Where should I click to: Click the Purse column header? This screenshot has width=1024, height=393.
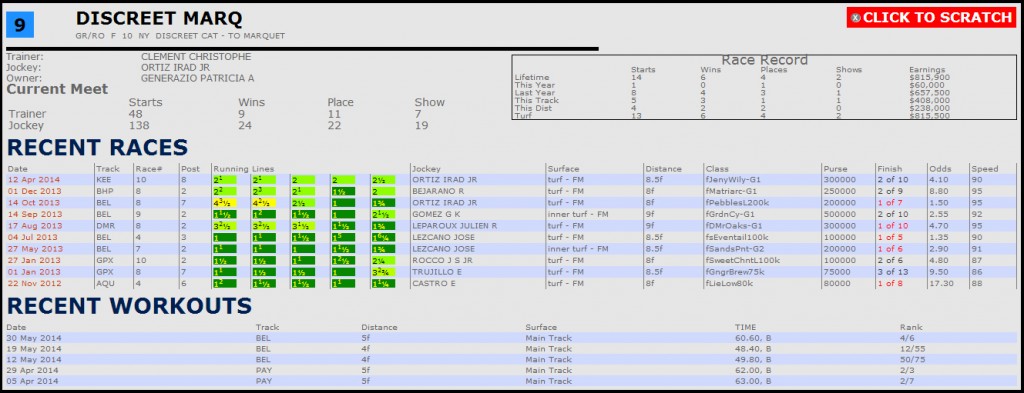coord(835,168)
